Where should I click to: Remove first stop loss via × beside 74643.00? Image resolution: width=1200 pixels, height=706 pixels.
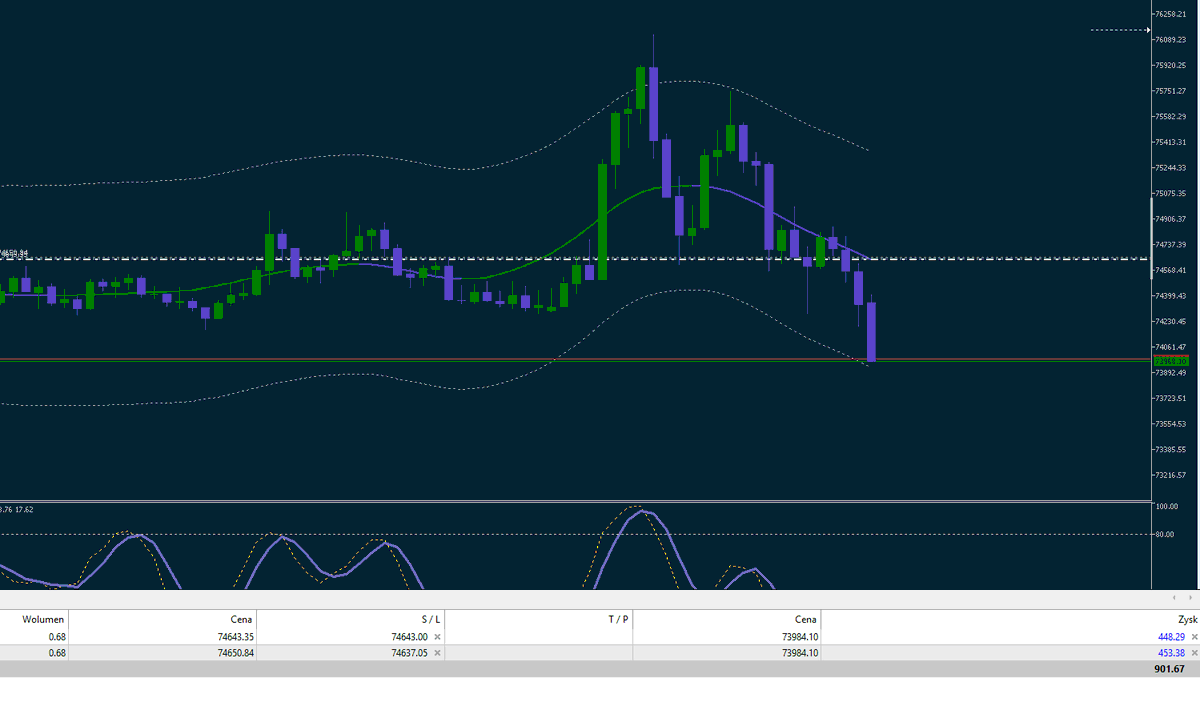click(x=437, y=635)
